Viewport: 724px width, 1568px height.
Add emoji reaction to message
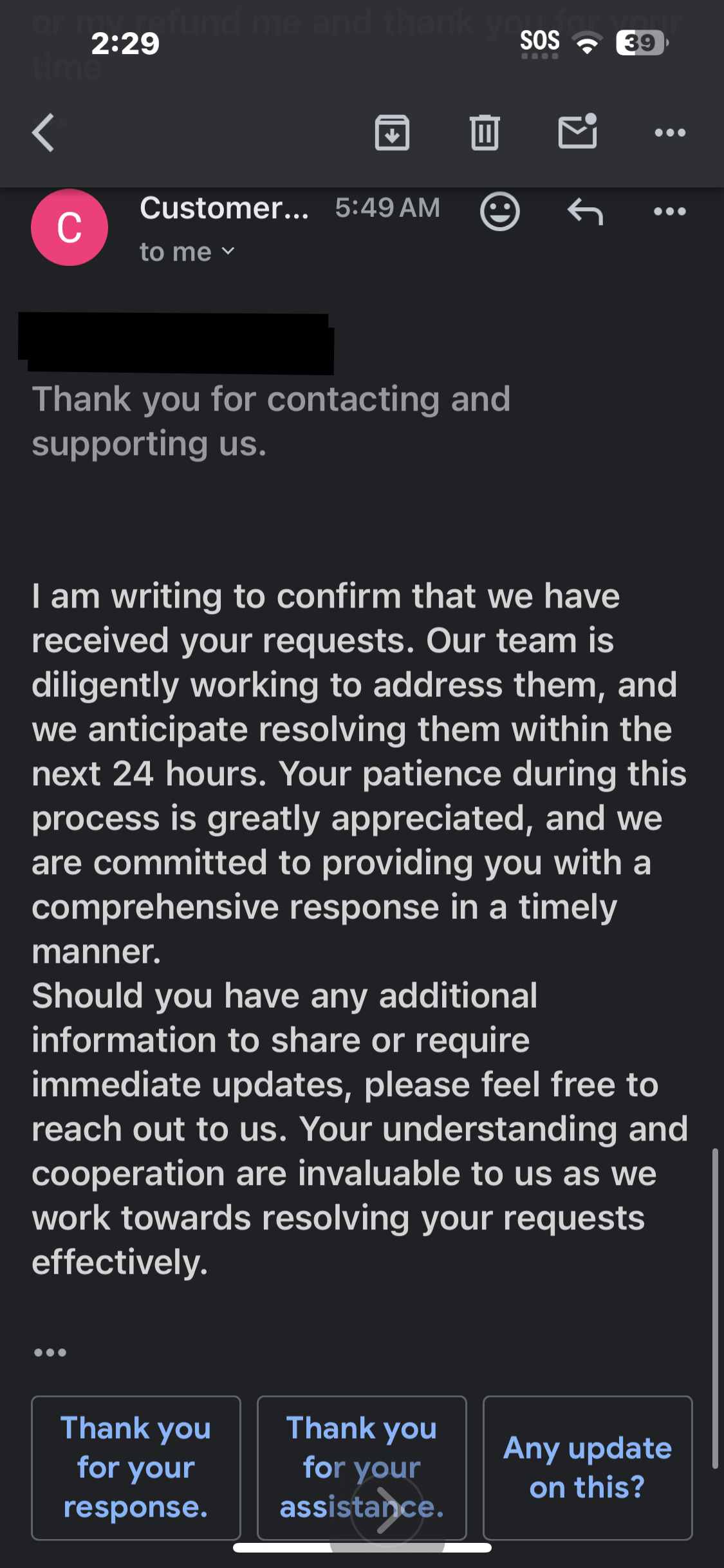(x=499, y=211)
